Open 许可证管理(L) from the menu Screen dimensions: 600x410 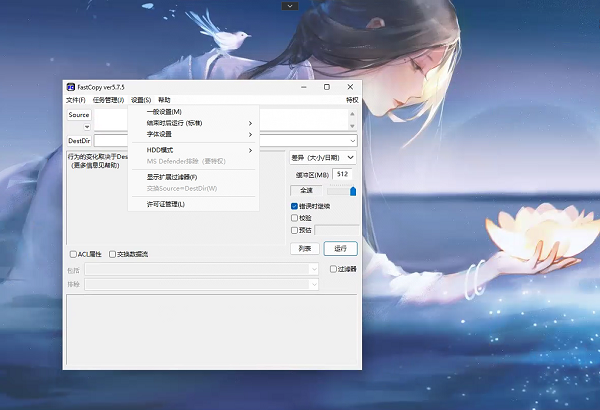click(194, 204)
